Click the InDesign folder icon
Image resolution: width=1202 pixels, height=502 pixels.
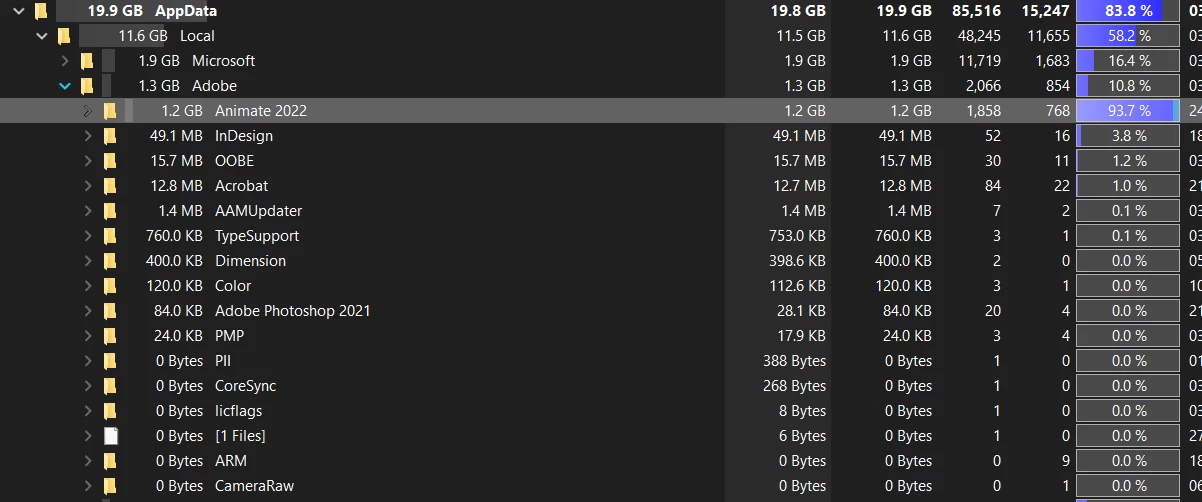tap(110, 136)
